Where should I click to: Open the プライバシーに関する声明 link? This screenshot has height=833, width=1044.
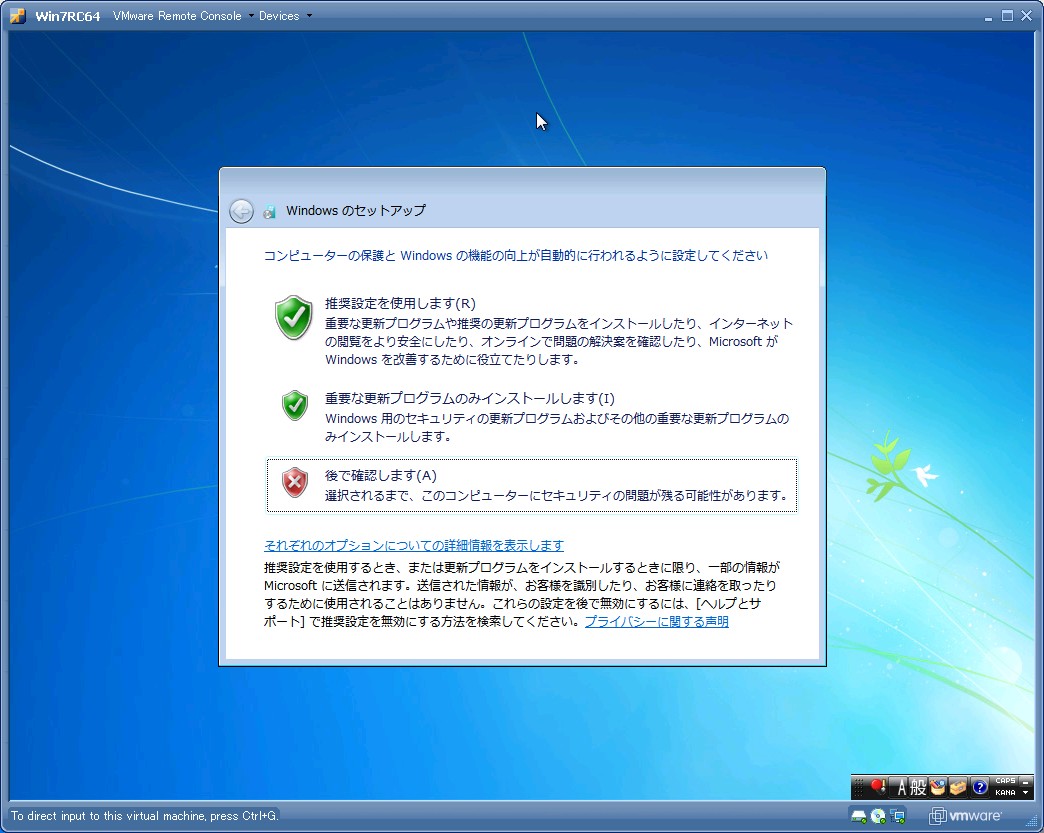pyautogui.click(x=656, y=621)
